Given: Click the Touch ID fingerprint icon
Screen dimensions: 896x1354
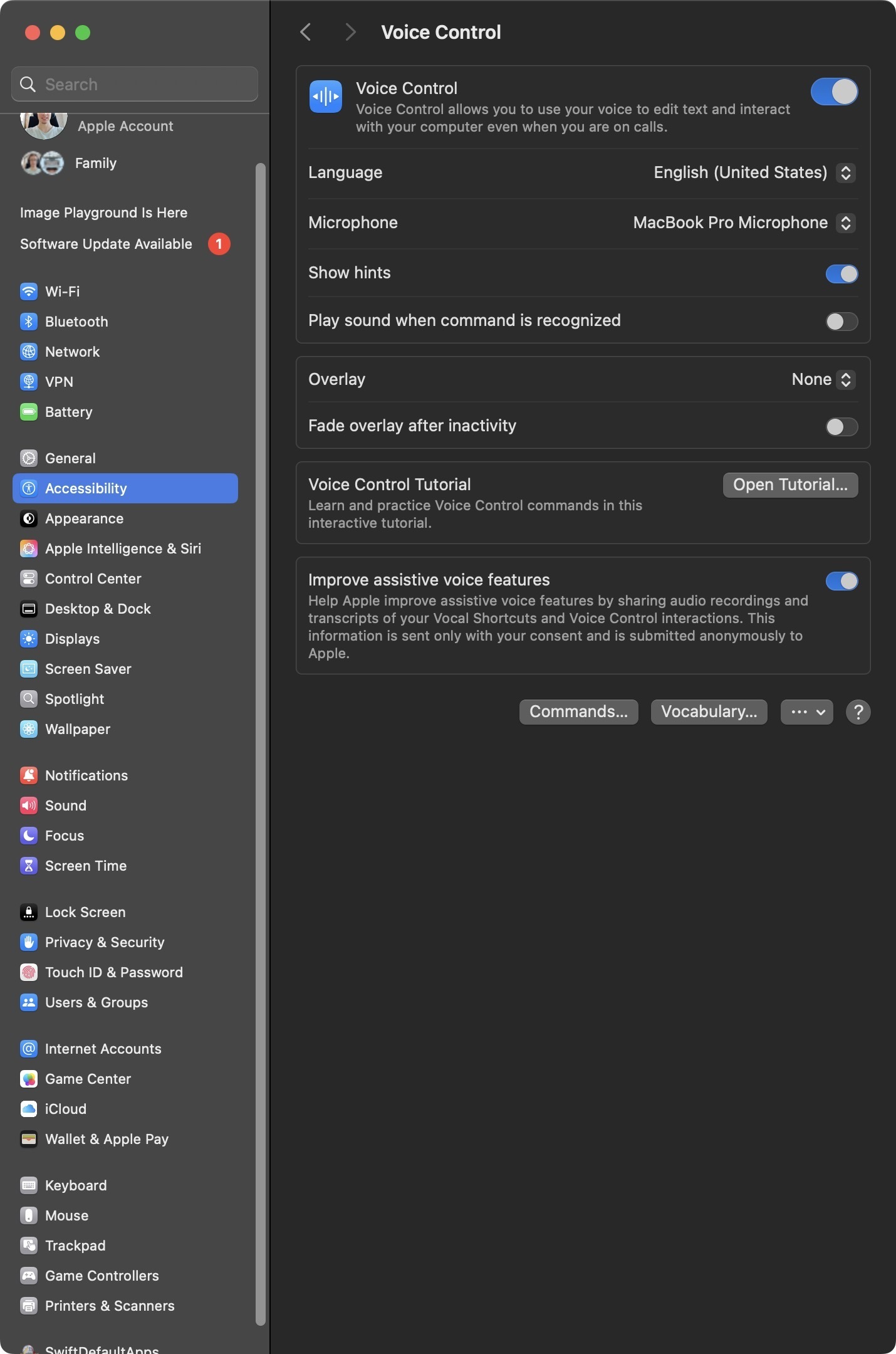Looking at the screenshot, I should [29, 972].
